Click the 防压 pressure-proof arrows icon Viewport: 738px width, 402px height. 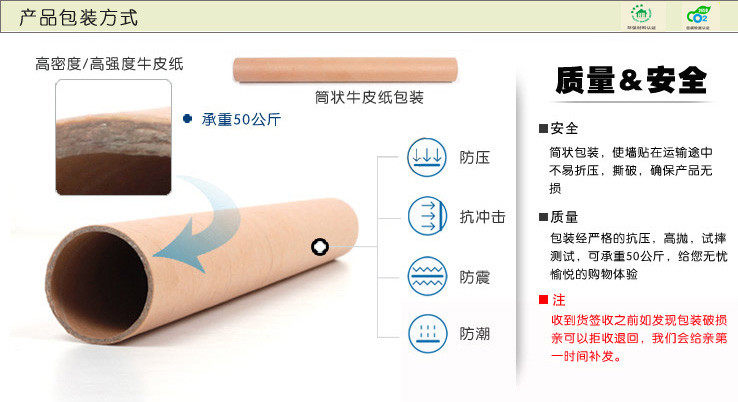coord(426,157)
